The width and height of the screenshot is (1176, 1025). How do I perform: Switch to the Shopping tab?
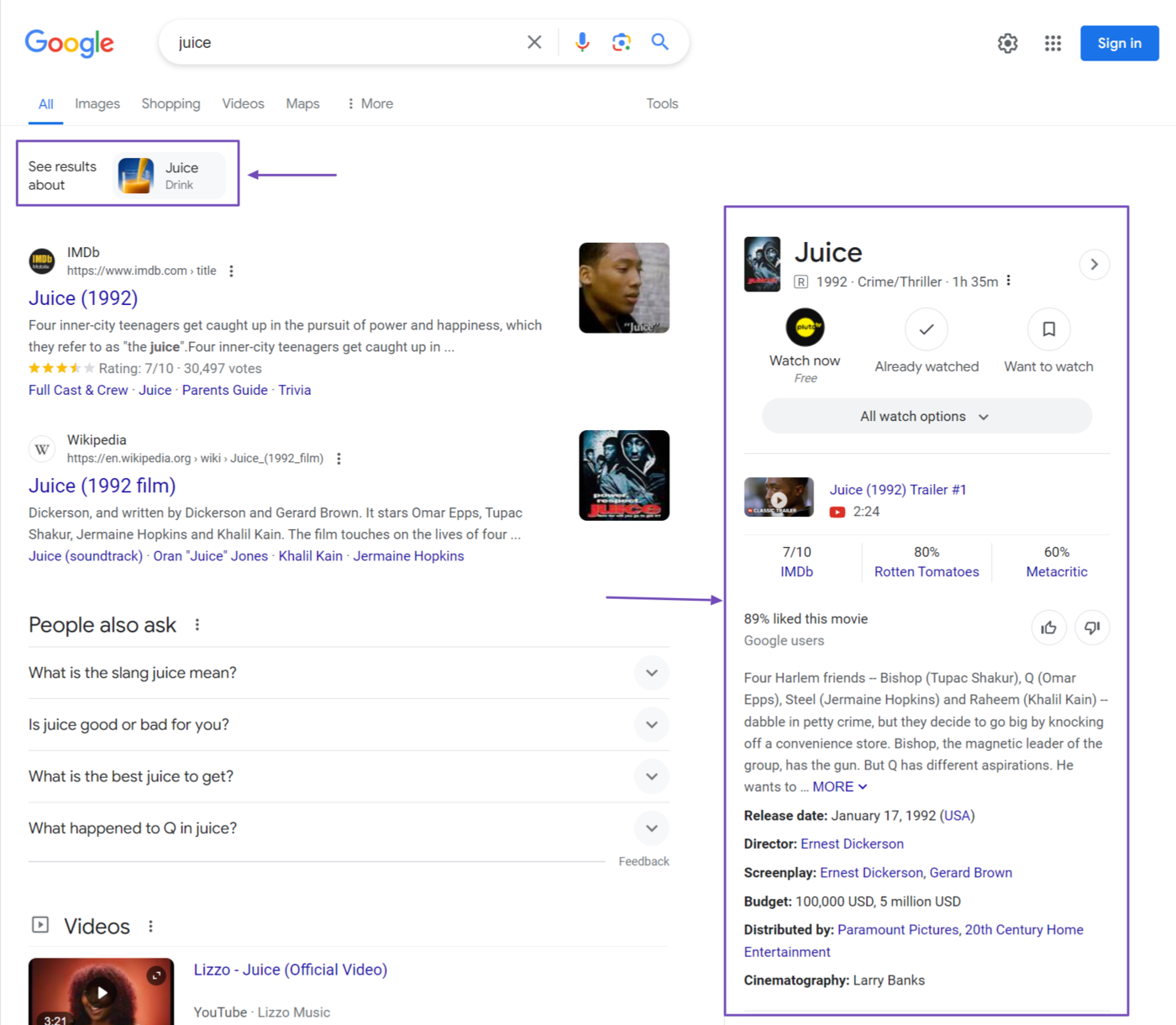pyautogui.click(x=171, y=103)
